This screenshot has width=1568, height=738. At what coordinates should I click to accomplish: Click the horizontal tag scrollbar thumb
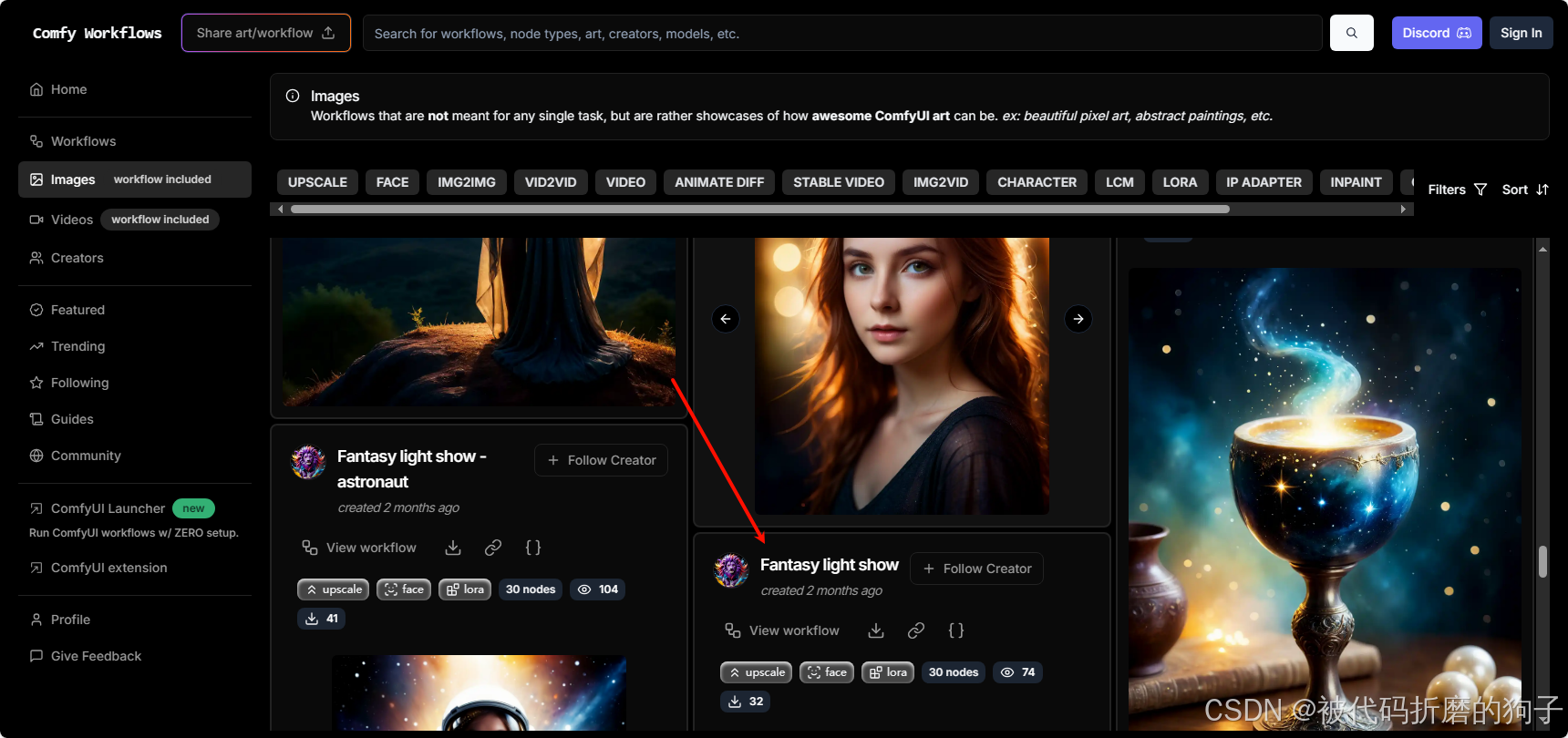[759, 209]
